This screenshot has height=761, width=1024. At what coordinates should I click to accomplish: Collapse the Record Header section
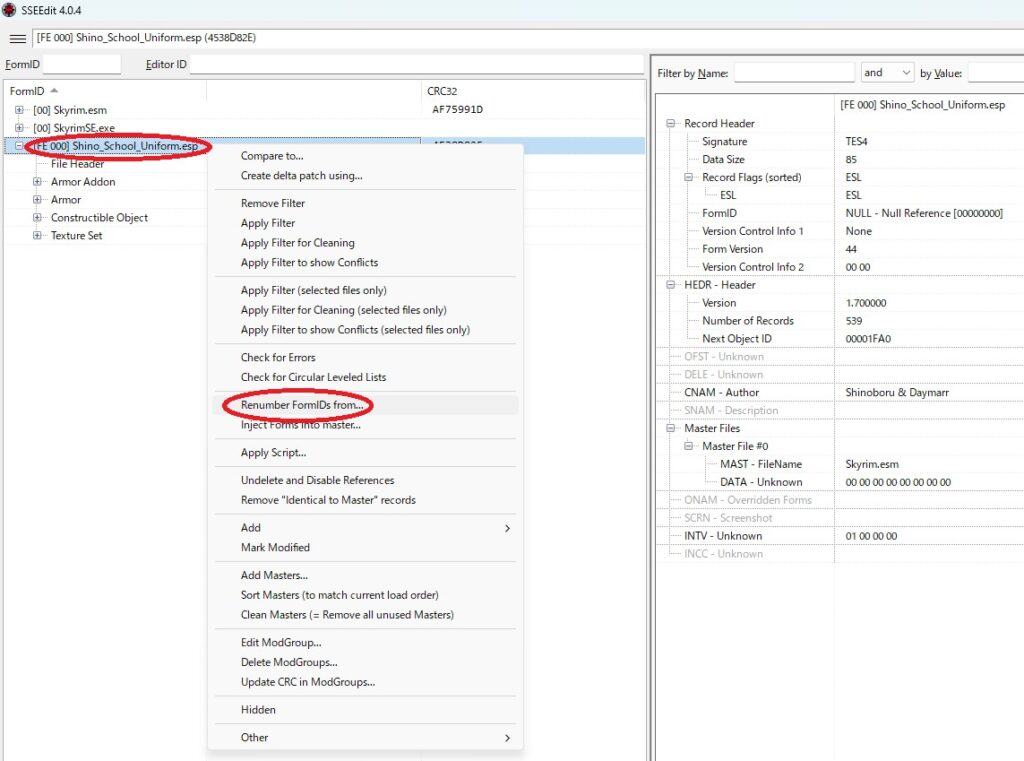pyautogui.click(x=671, y=124)
